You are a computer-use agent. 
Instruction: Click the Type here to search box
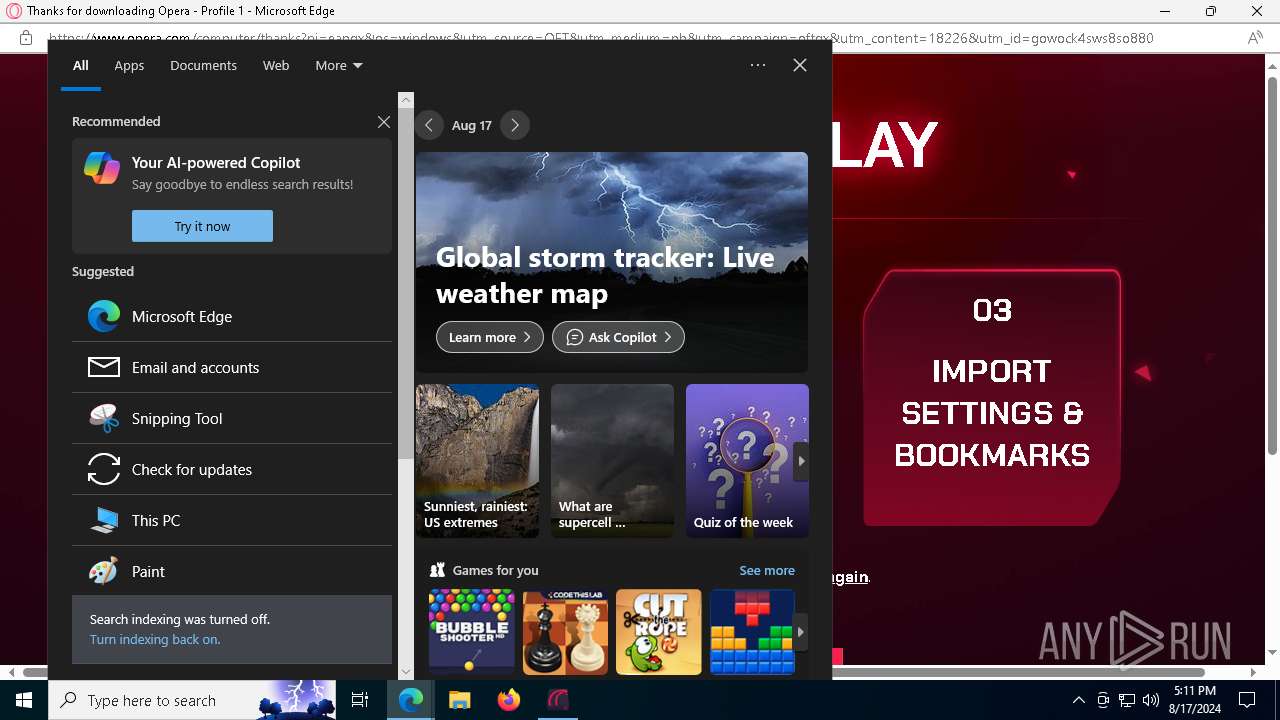point(192,700)
